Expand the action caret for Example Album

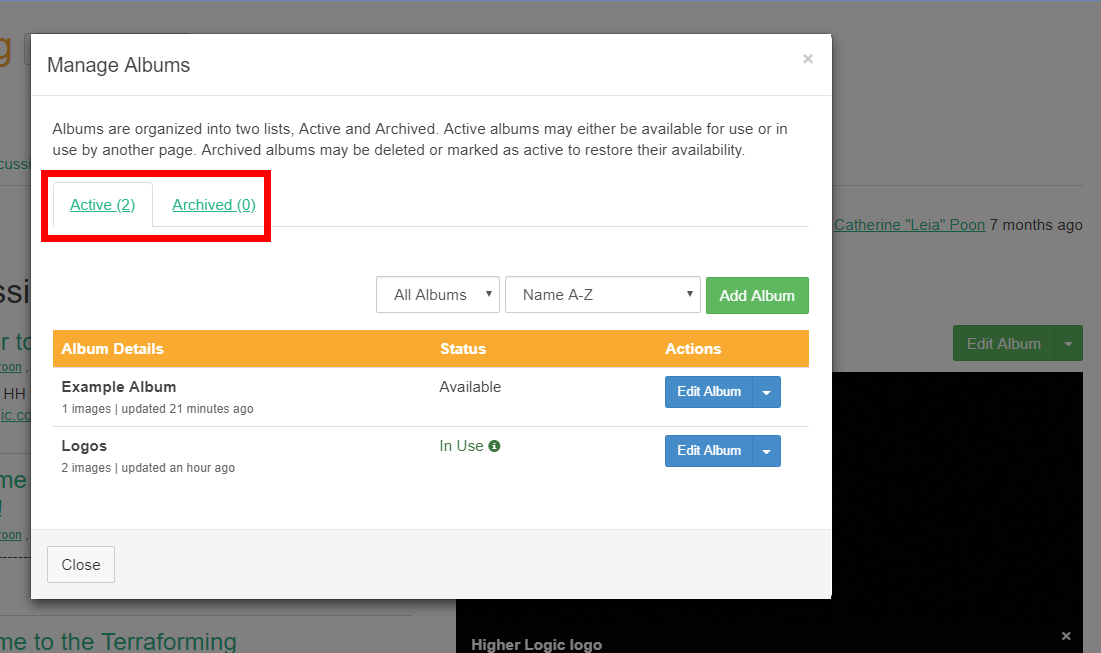[767, 392]
